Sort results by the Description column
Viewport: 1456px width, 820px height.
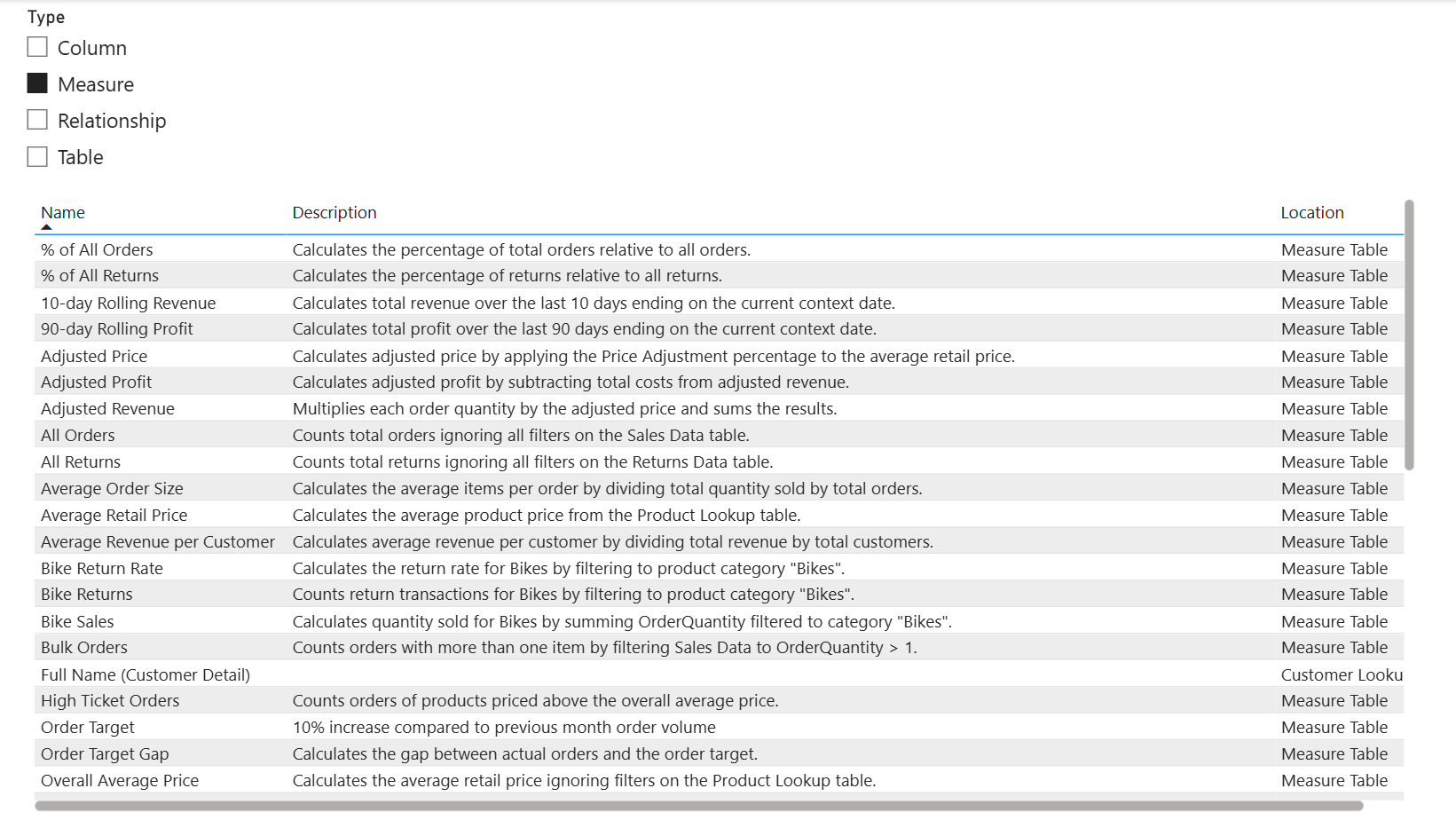(x=334, y=212)
